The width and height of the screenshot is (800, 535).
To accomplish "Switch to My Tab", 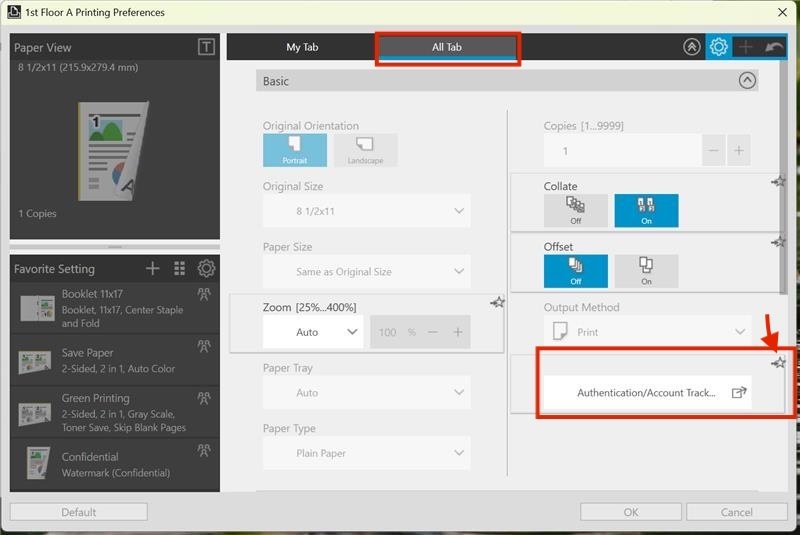I will [302, 47].
